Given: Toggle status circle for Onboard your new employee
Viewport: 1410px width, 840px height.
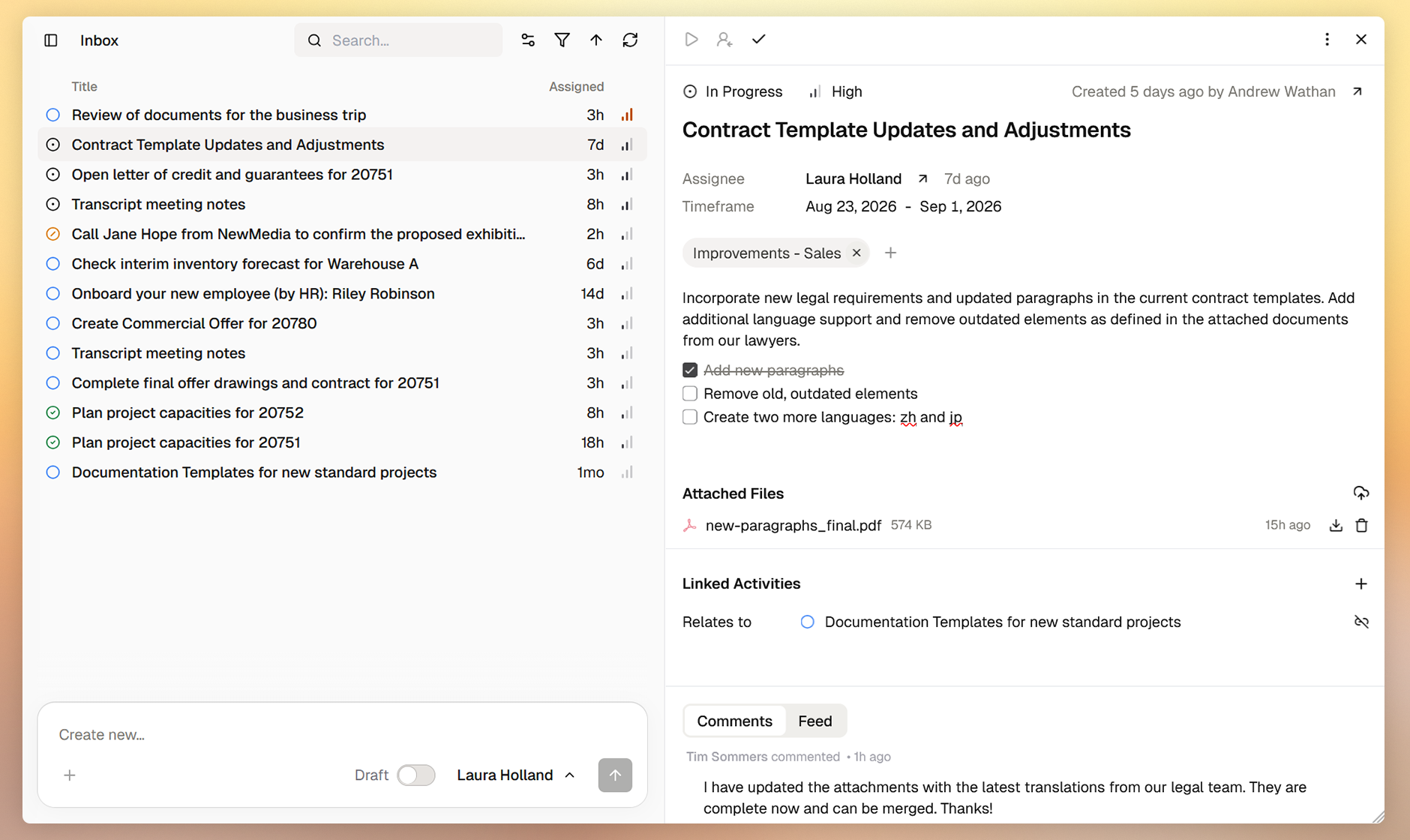Looking at the screenshot, I should coord(52,293).
